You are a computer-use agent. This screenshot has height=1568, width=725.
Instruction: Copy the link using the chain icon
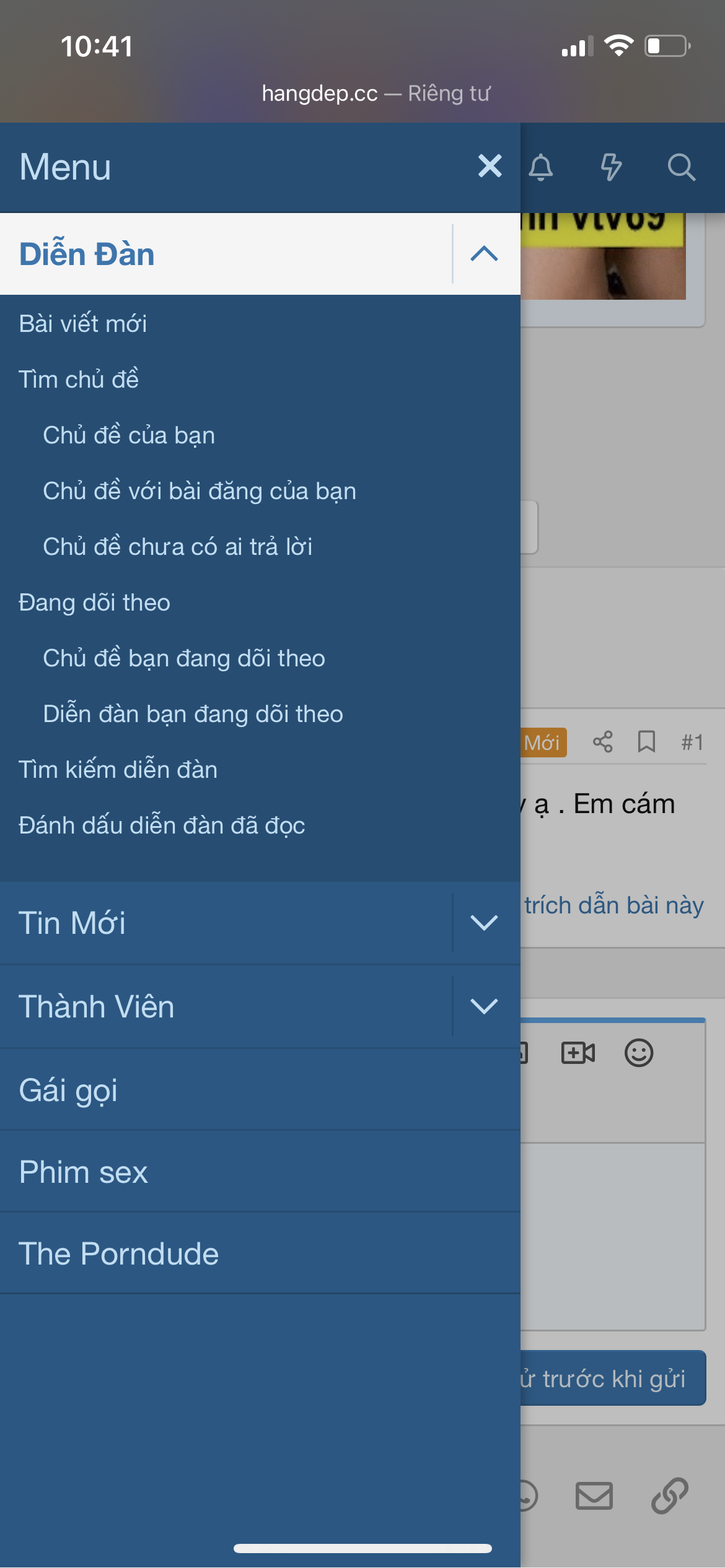[670, 1496]
